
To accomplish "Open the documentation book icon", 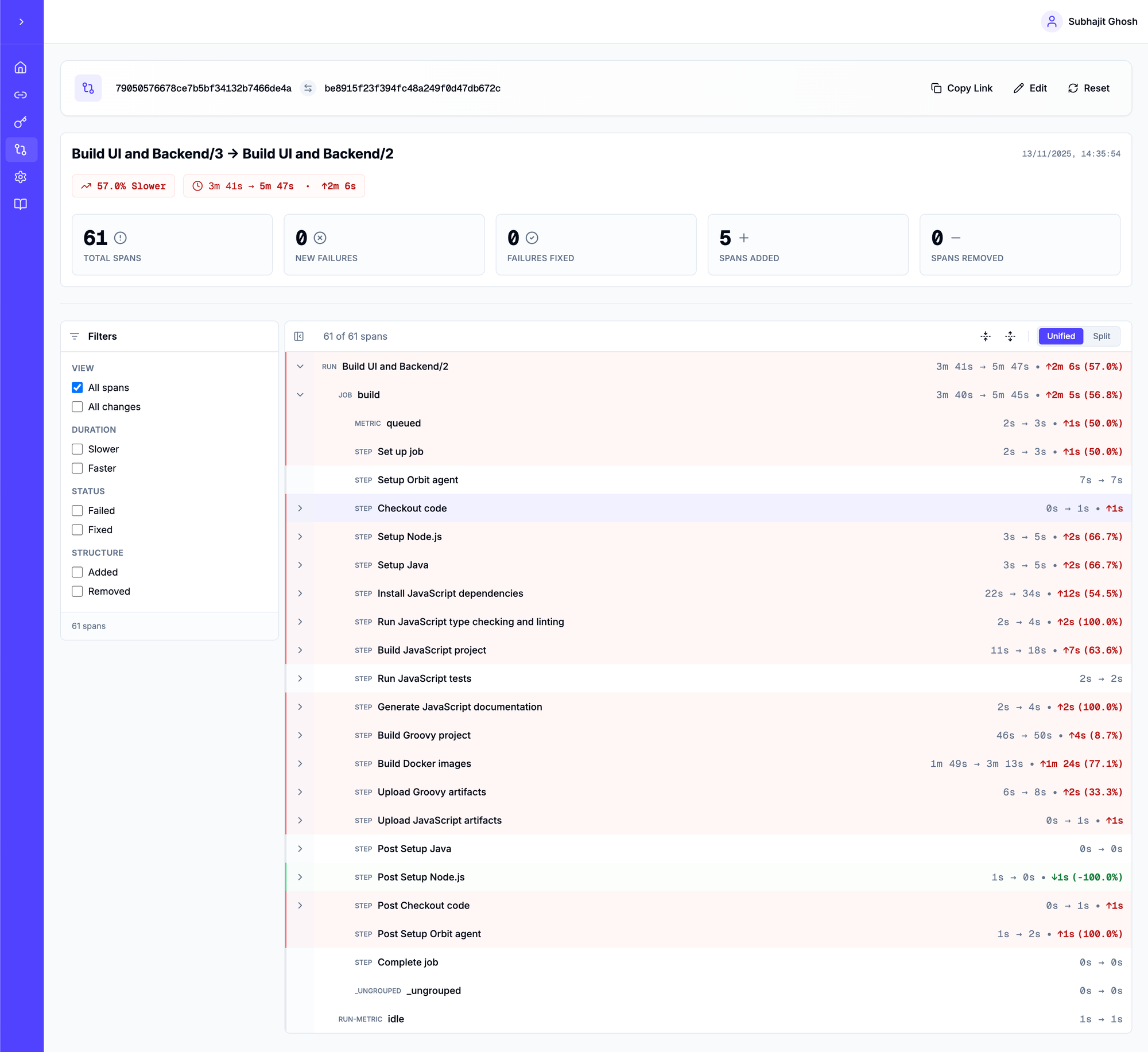I will point(21,204).
